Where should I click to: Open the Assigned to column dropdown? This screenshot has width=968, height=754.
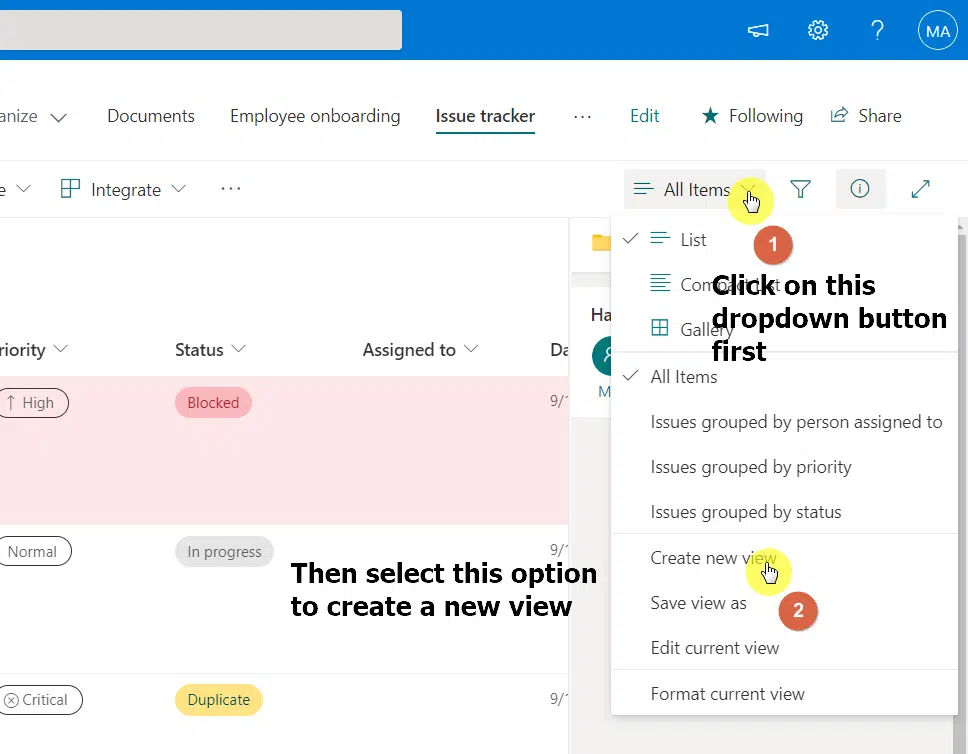click(471, 349)
